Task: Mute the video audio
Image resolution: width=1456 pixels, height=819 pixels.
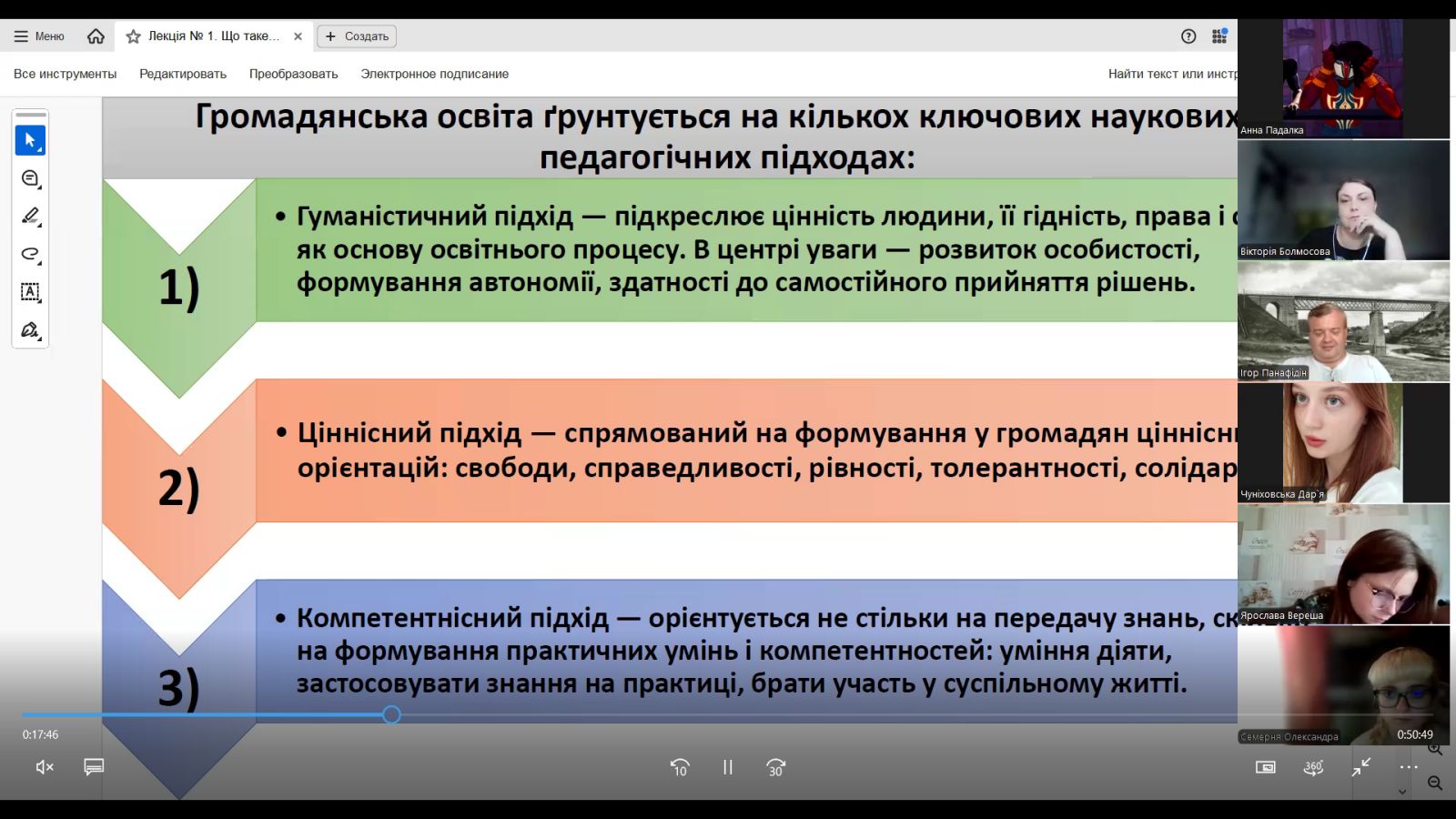Action: (43, 767)
